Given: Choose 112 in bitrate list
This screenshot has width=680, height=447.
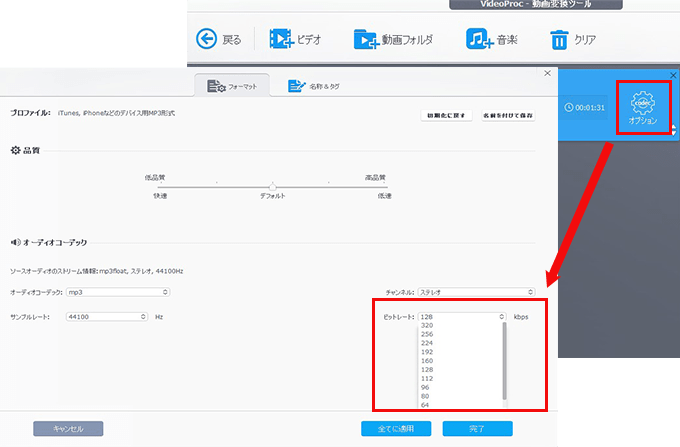Looking at the screenshot, I should [x=427, y=378].
